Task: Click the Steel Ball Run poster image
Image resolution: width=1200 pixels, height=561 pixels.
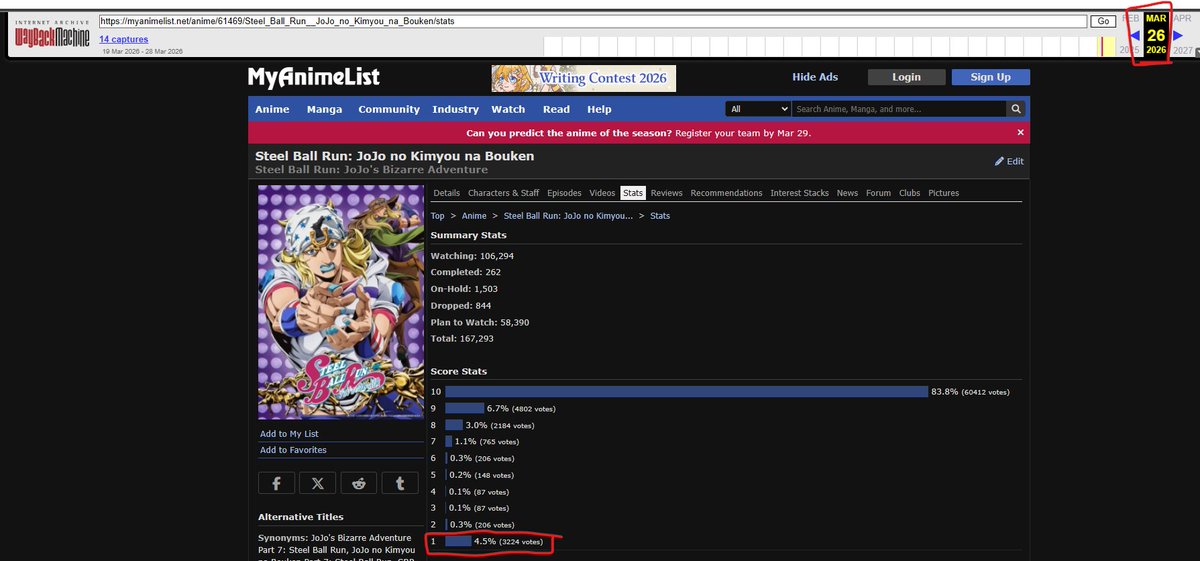Action: [340, 302]
